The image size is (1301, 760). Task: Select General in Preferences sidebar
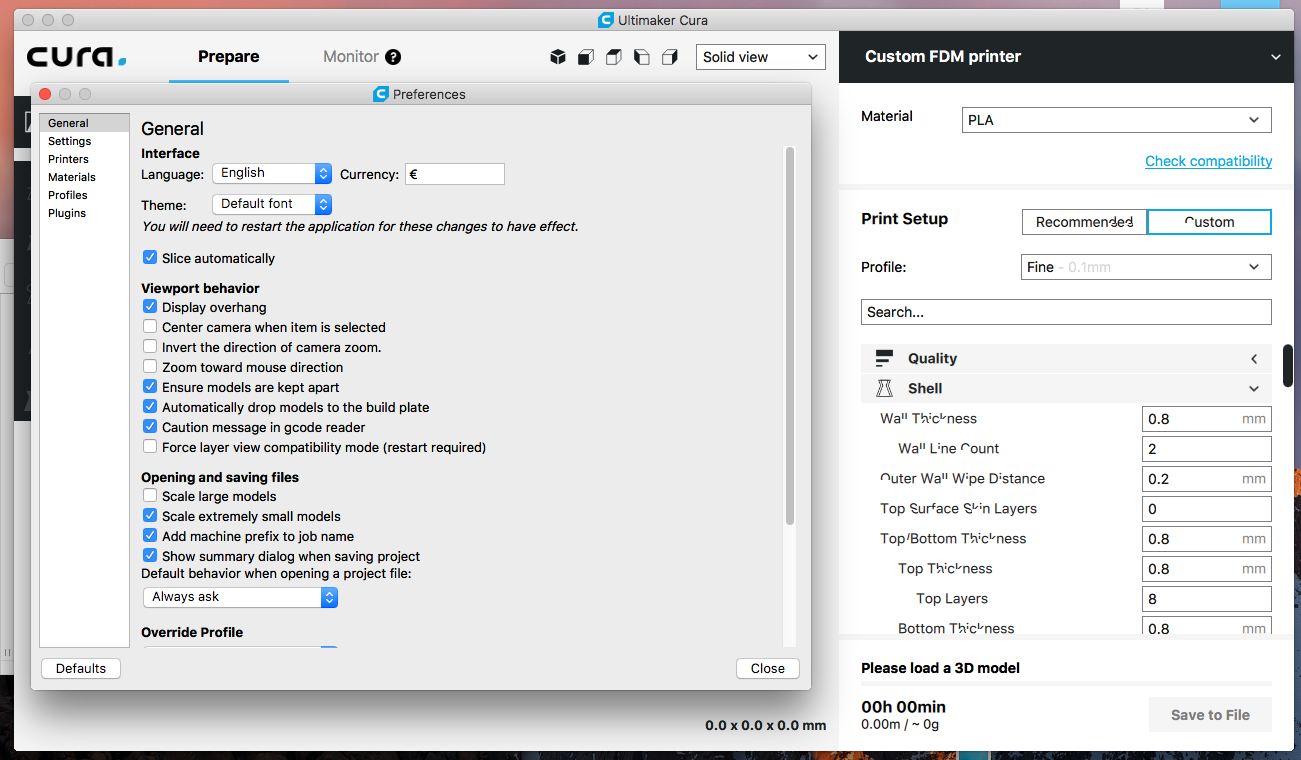[84, 123]
